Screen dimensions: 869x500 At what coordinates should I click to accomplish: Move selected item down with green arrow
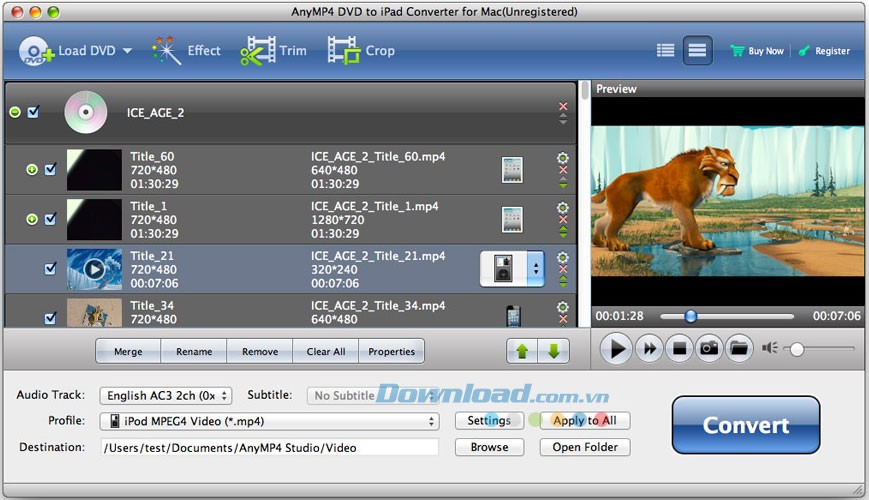point(554,351)
